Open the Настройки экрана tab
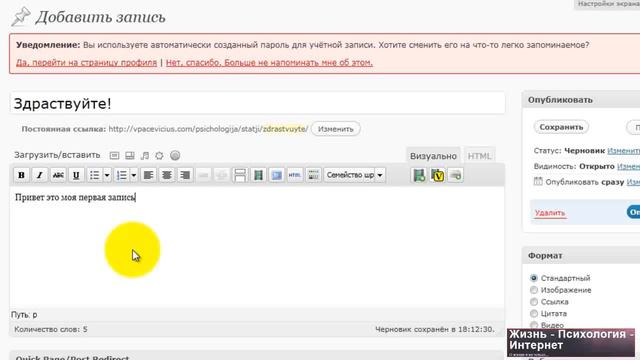Viewport: 640px width, 360px height. 608,4
